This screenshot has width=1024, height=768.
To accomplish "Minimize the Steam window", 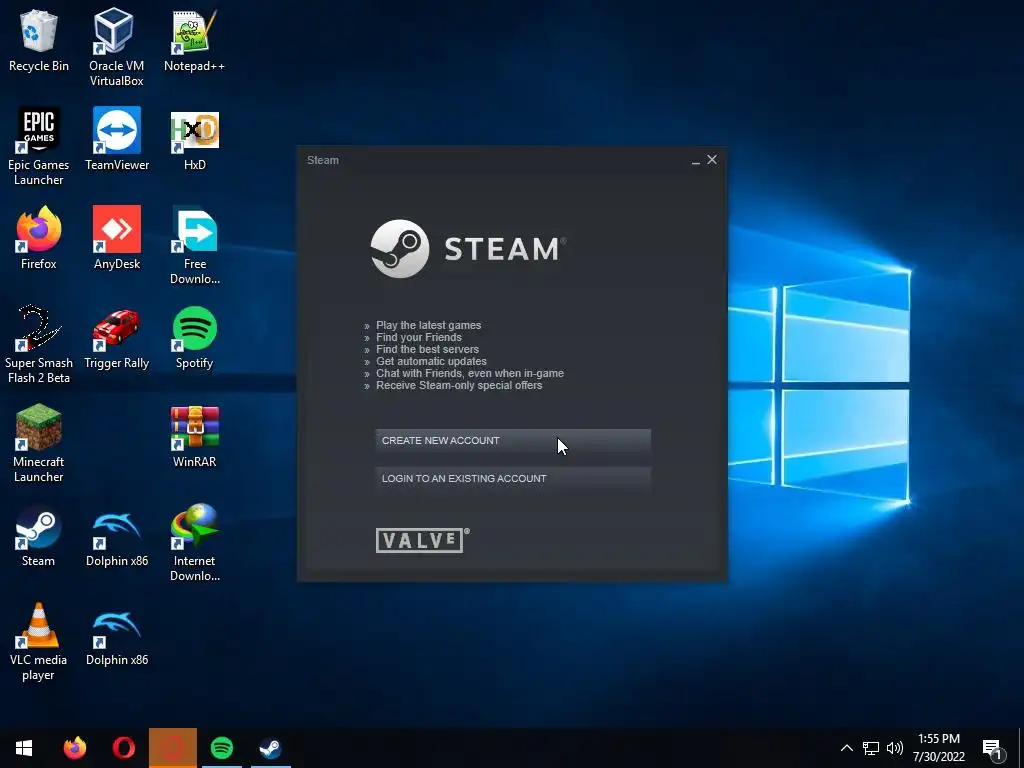I will (x=696, y=161).
